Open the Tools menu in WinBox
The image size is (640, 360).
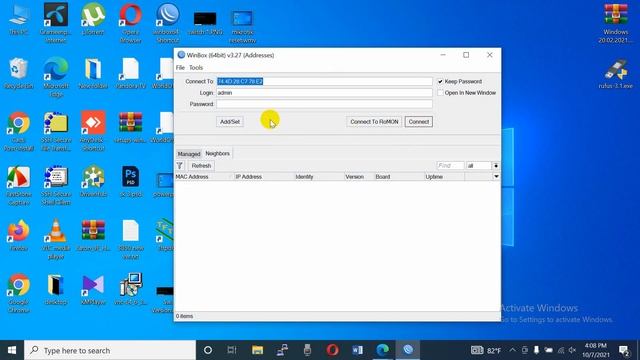coord(196,68)
